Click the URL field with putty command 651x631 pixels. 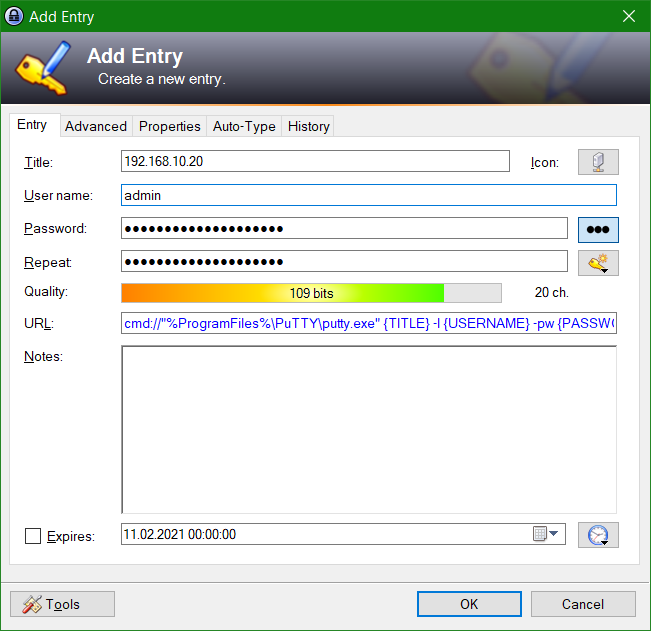point(369,323)
